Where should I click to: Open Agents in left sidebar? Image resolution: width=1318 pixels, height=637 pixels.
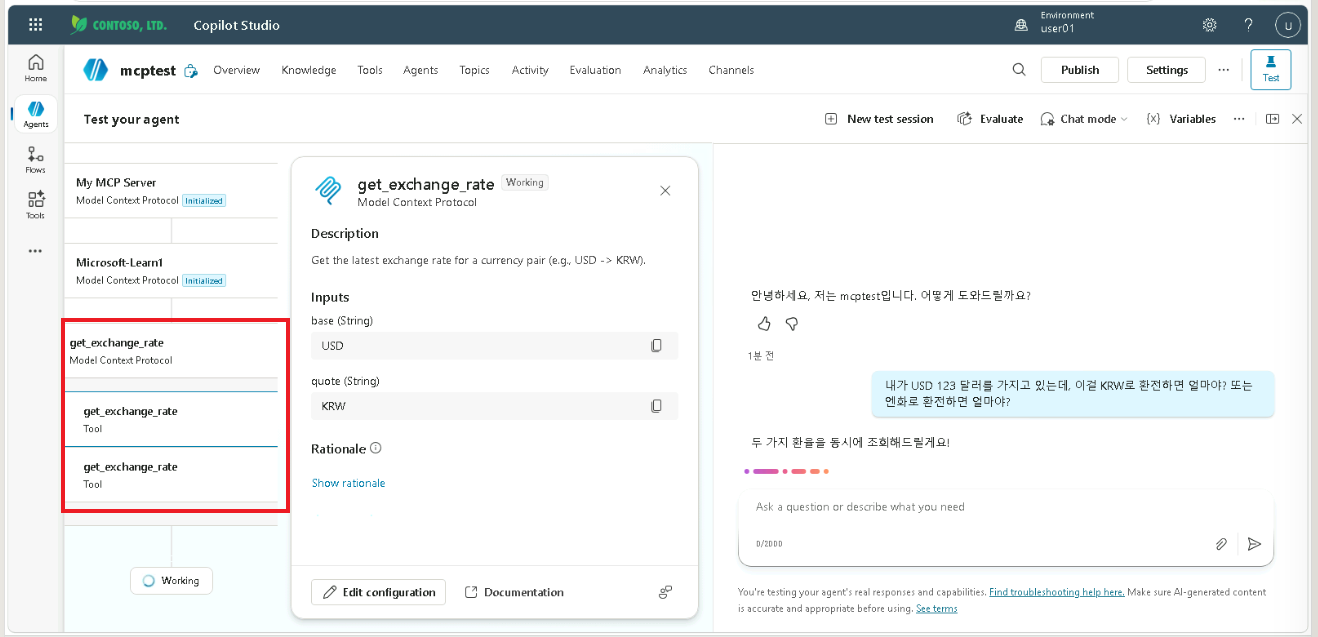point(36,115)
